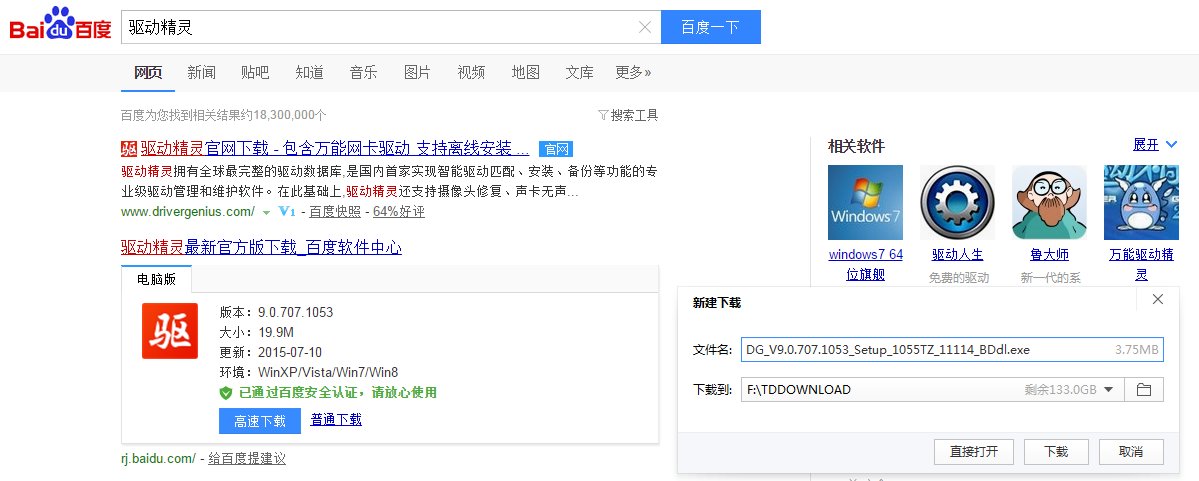
Task: Click the F:\TDDOWNLOAD path field
Action: pos(931,390)
